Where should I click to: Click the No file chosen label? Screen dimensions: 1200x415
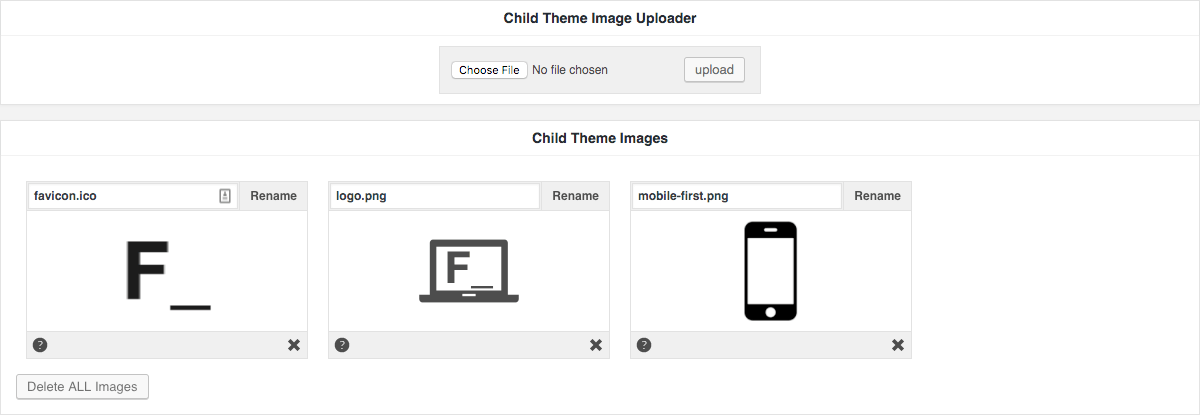(570, 70)
